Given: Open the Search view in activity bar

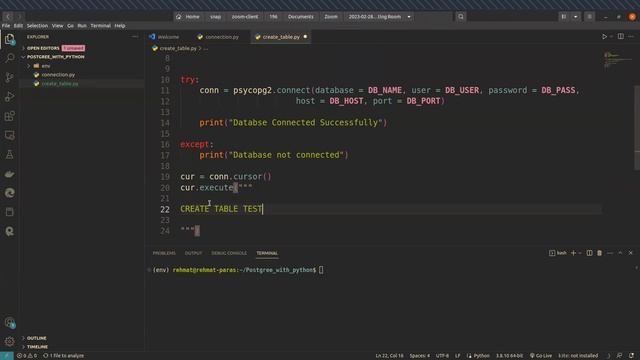Looking at the screenshot, I should 9,58.
